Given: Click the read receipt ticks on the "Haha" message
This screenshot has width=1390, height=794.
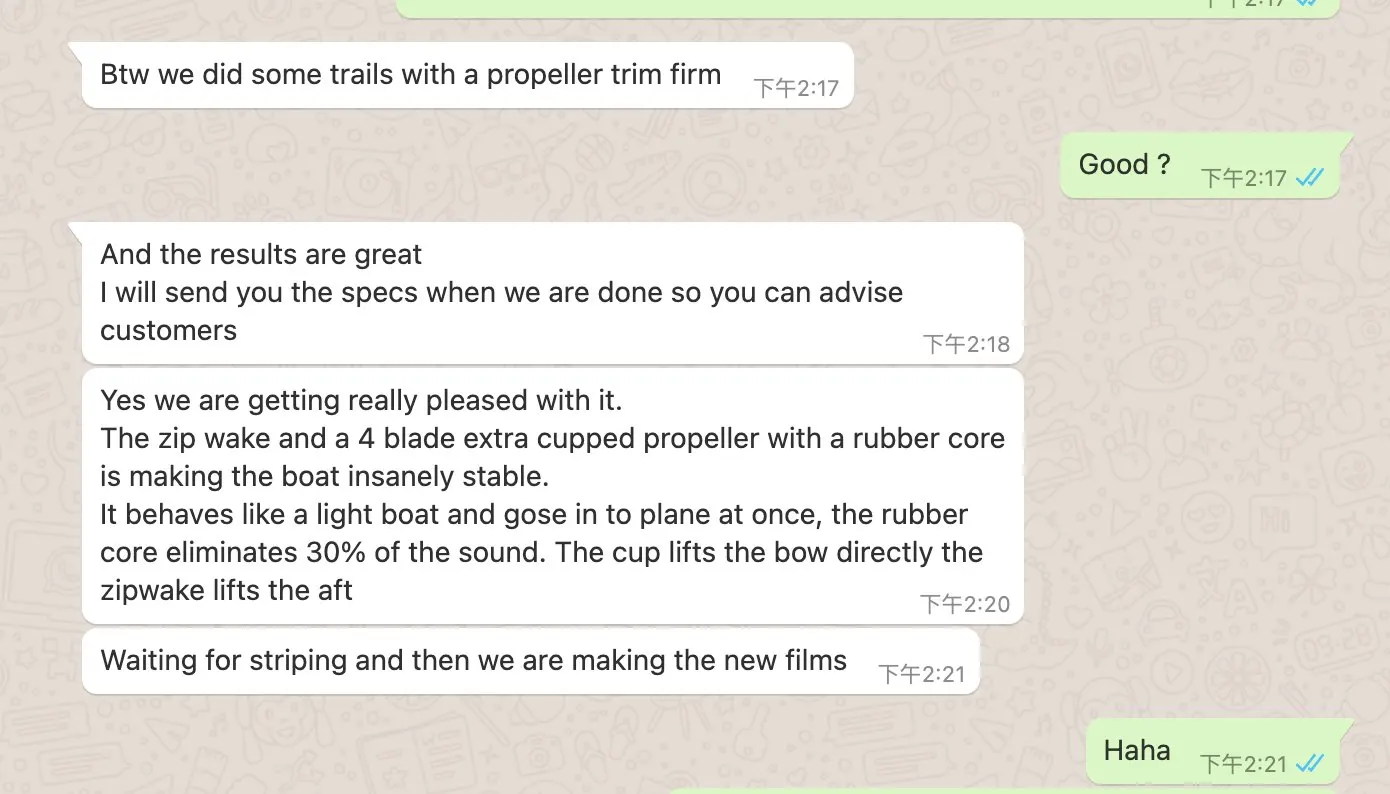Looking at the screenshot, I should [x=1309, y=764].
